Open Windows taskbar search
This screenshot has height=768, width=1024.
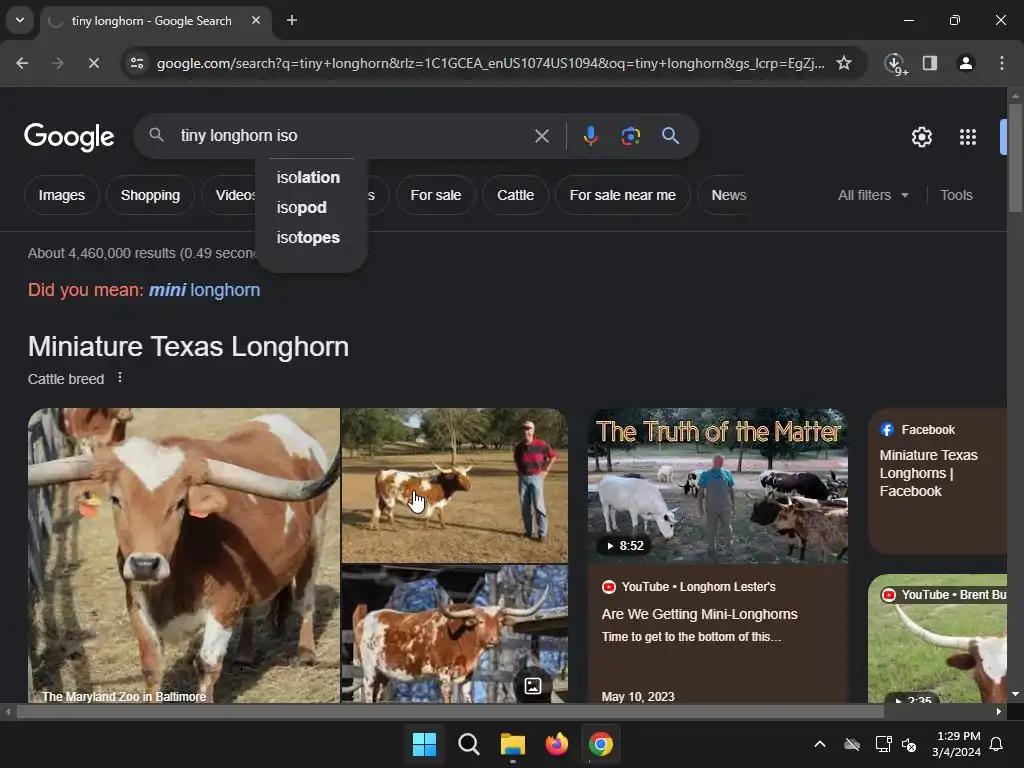(468, 744)
